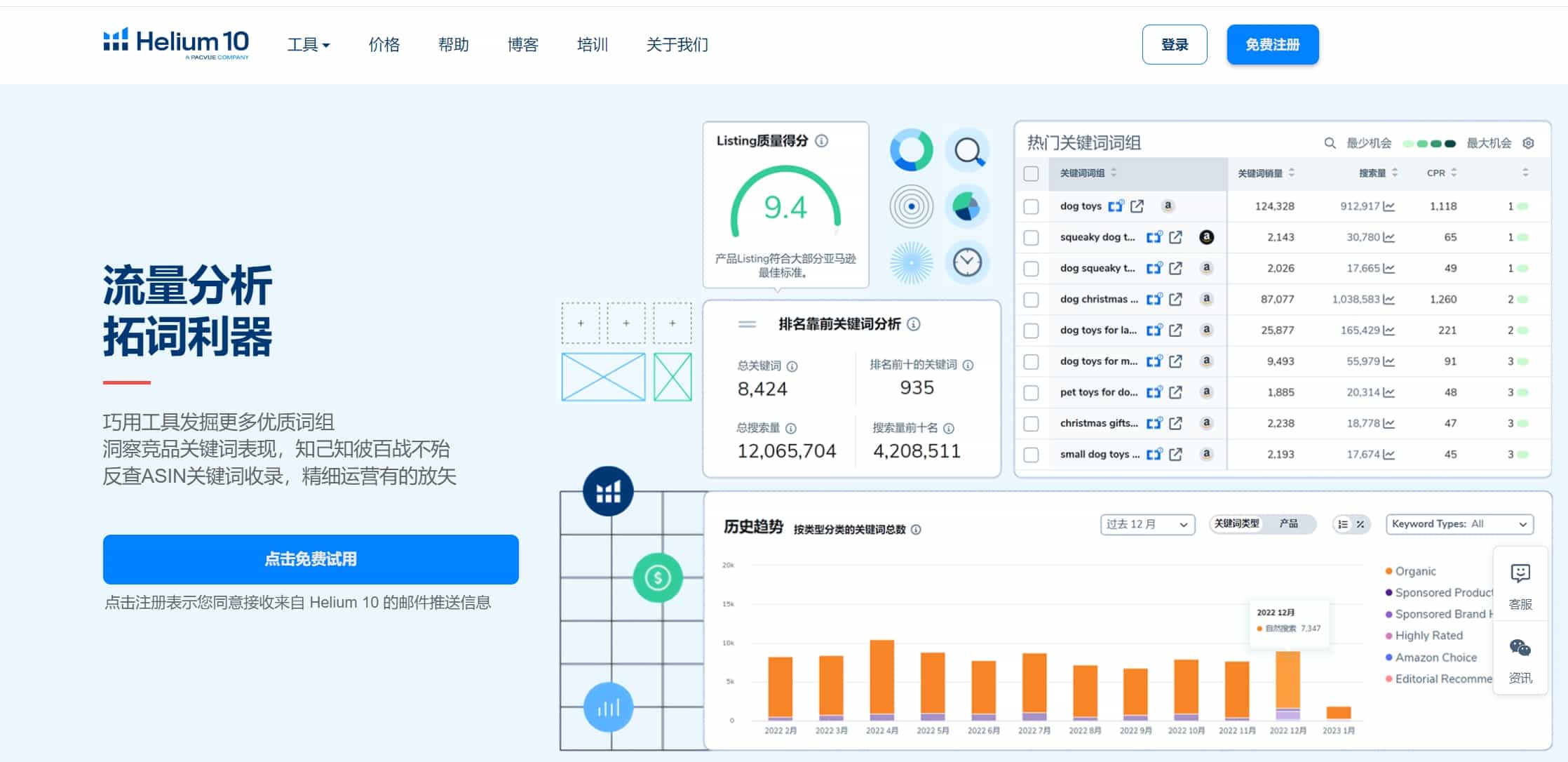Screen dimensions: 1568x762
Task: Check the dog toys row checkbox
Action: pyautogui.click(x=1031, y=206)
